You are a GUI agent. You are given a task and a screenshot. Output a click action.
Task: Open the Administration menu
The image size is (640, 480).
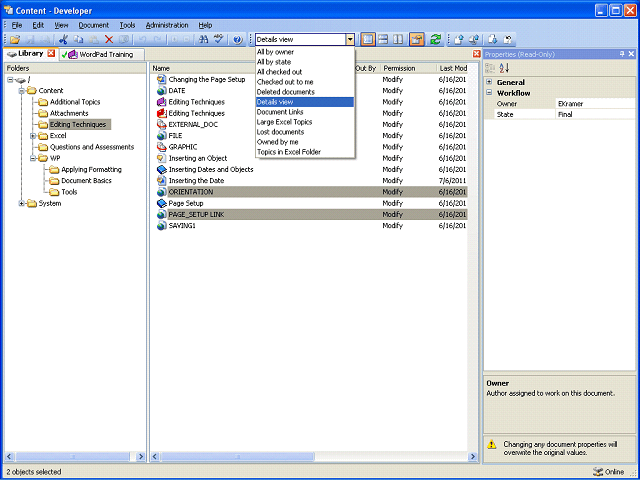point(166,24)
